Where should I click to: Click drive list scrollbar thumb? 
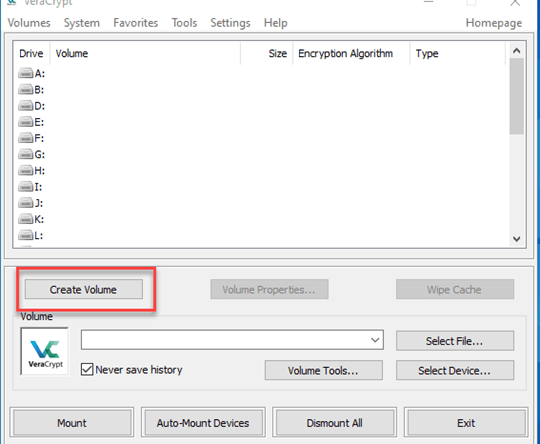click(x=517, y=96)
